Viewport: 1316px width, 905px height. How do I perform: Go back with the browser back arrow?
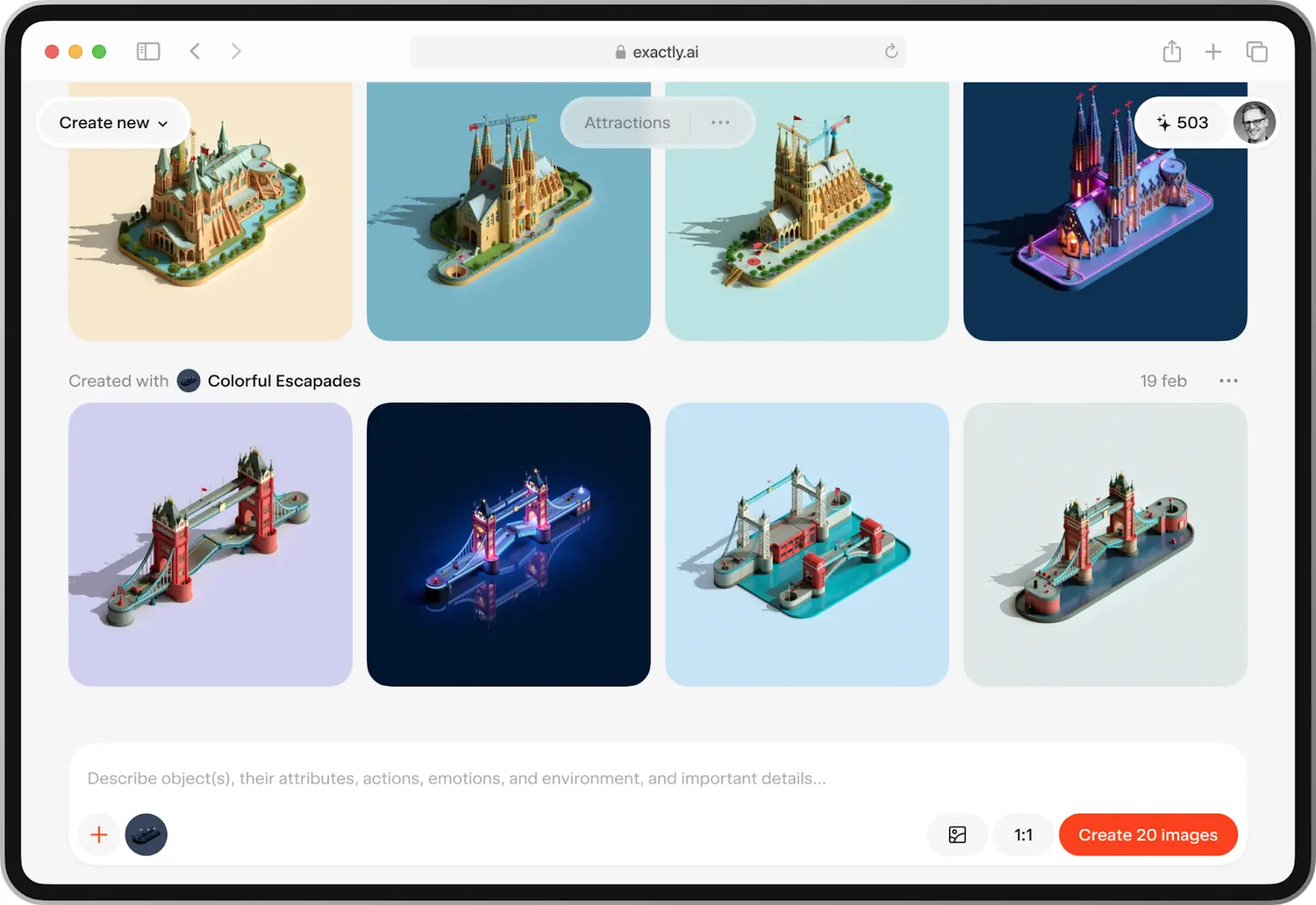(195, 51)
